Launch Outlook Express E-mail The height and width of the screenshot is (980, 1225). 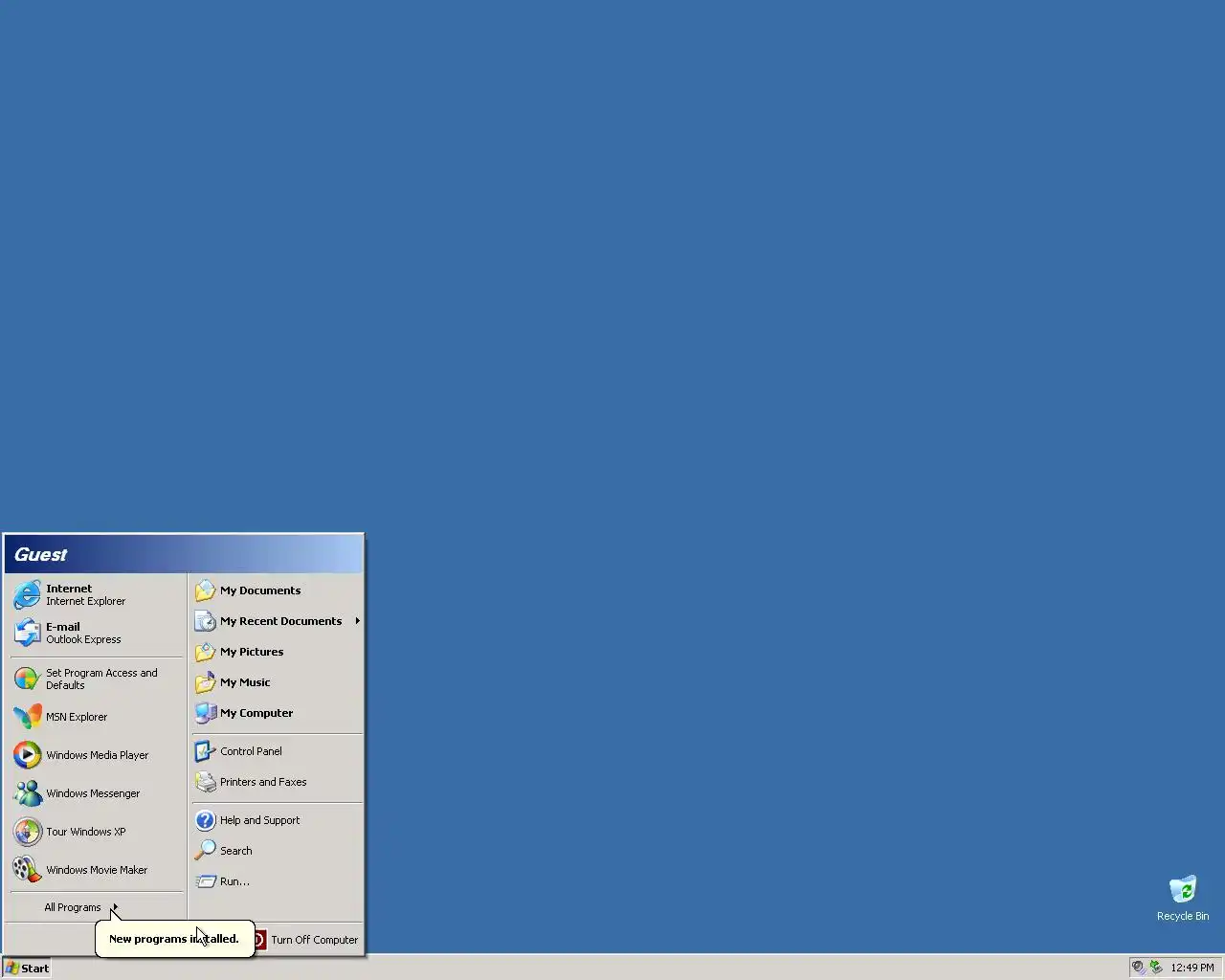[96, 633]
